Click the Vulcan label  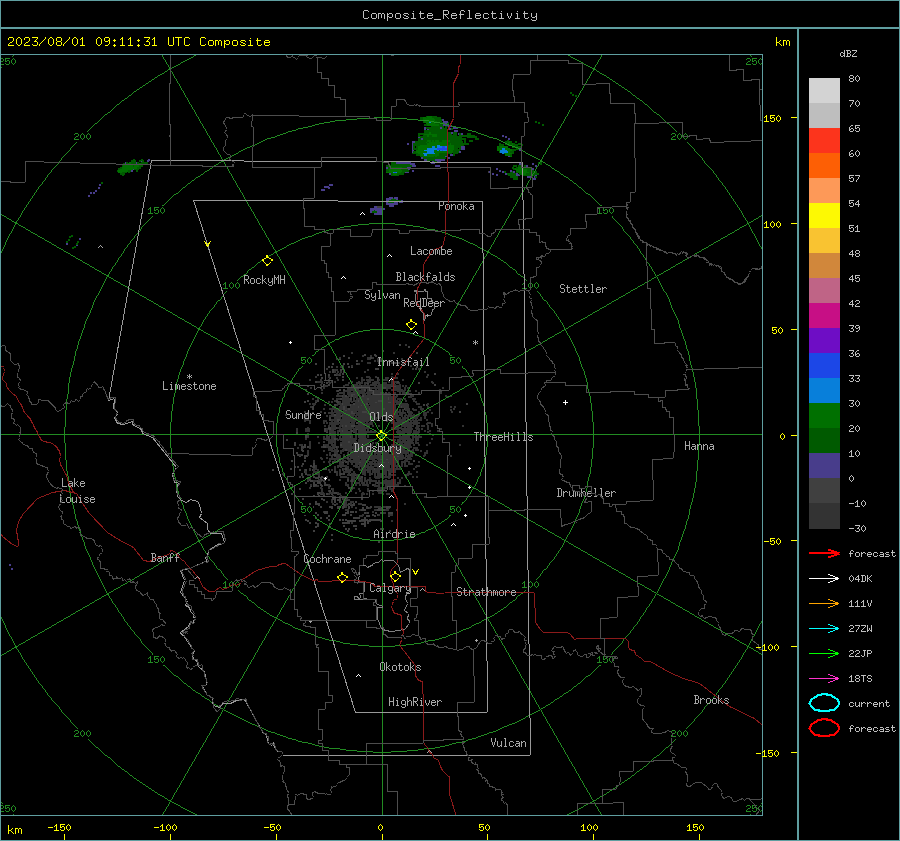[x=509, y=743]
